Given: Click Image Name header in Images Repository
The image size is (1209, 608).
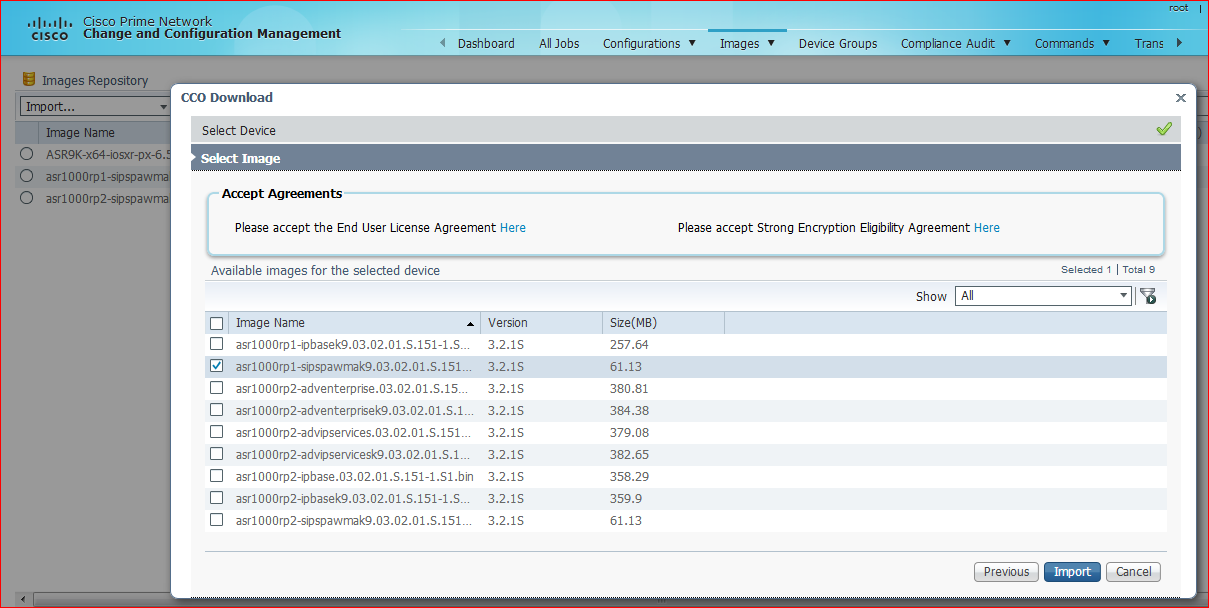Looking at the screenshot, I should [80, 132].
